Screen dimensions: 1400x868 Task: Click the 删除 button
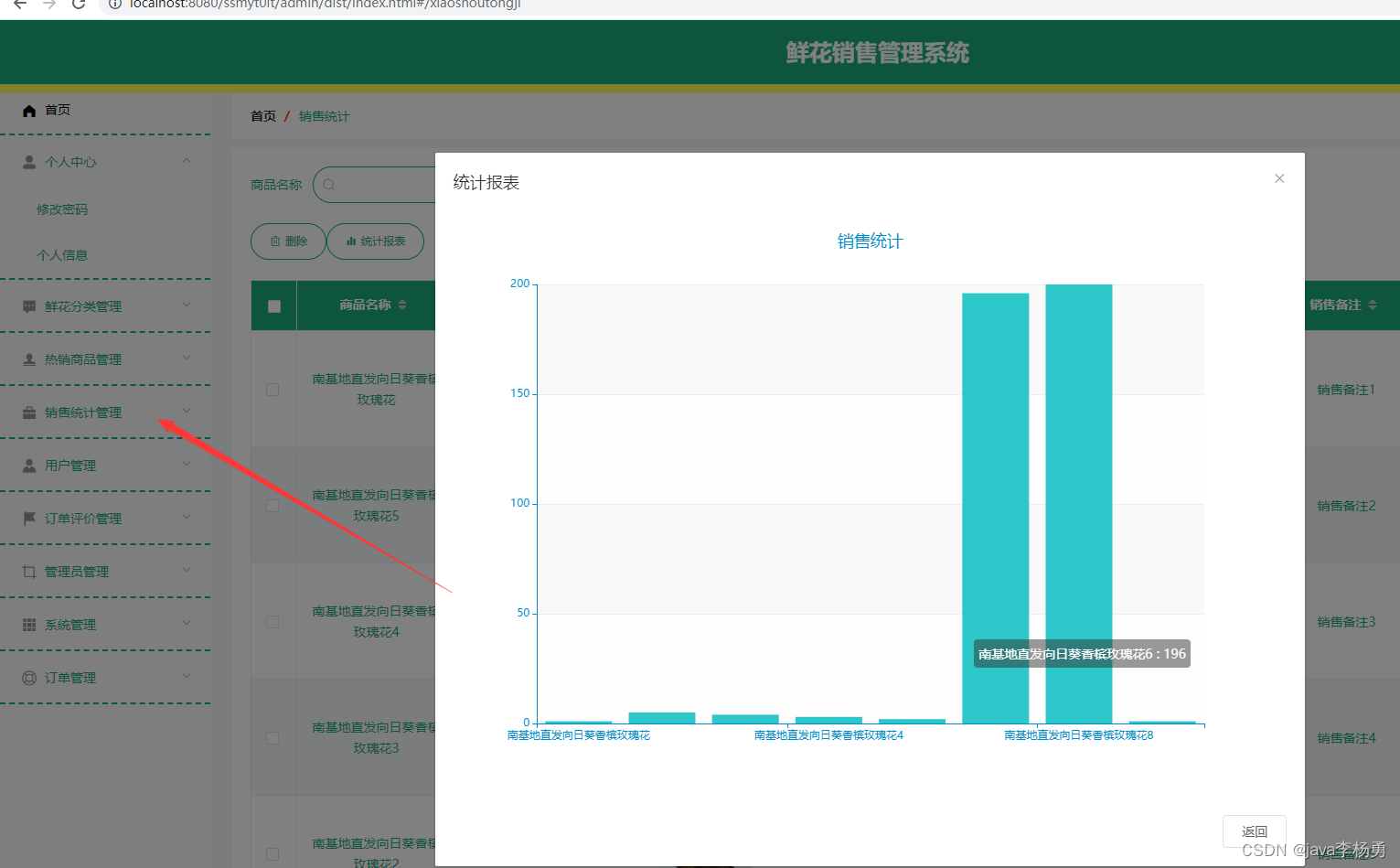tap(288, 241)
